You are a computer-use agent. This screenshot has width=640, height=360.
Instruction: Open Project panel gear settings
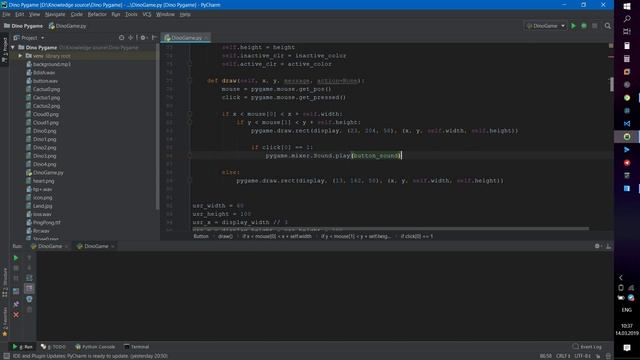(x=143, y=38)
